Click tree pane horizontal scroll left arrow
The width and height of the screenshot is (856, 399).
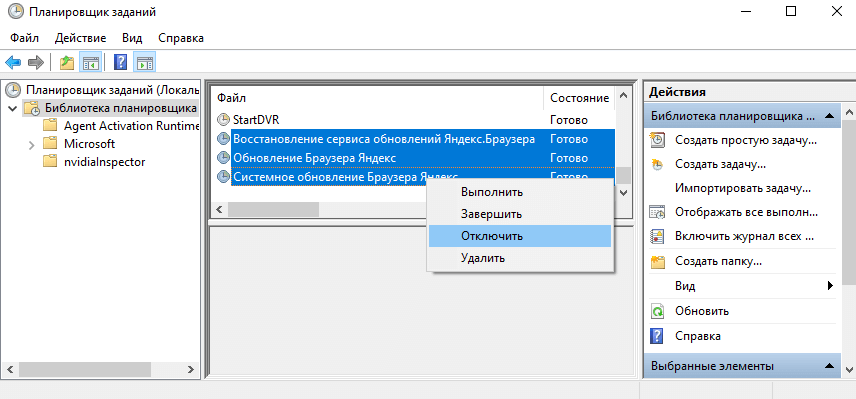pyautogui.click(x=10, y=370)
